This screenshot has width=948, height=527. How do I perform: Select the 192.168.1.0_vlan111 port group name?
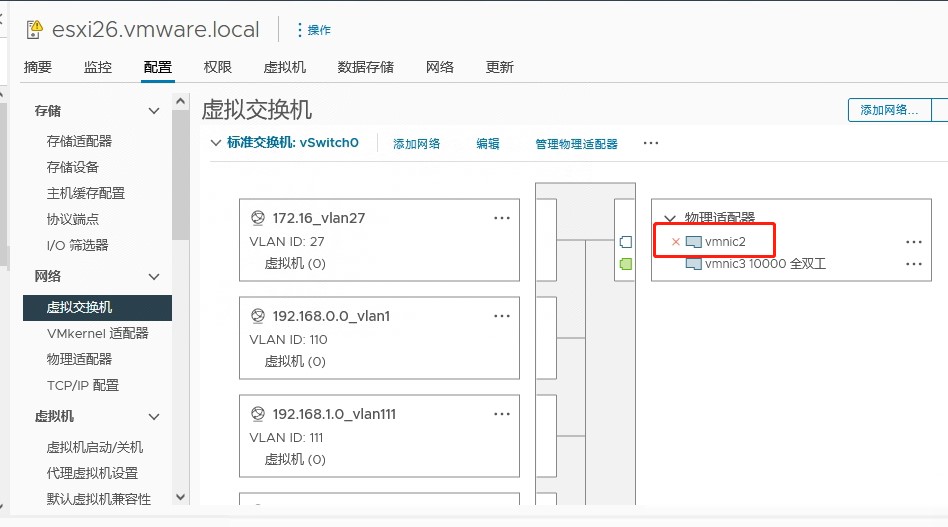click(334, 414)
